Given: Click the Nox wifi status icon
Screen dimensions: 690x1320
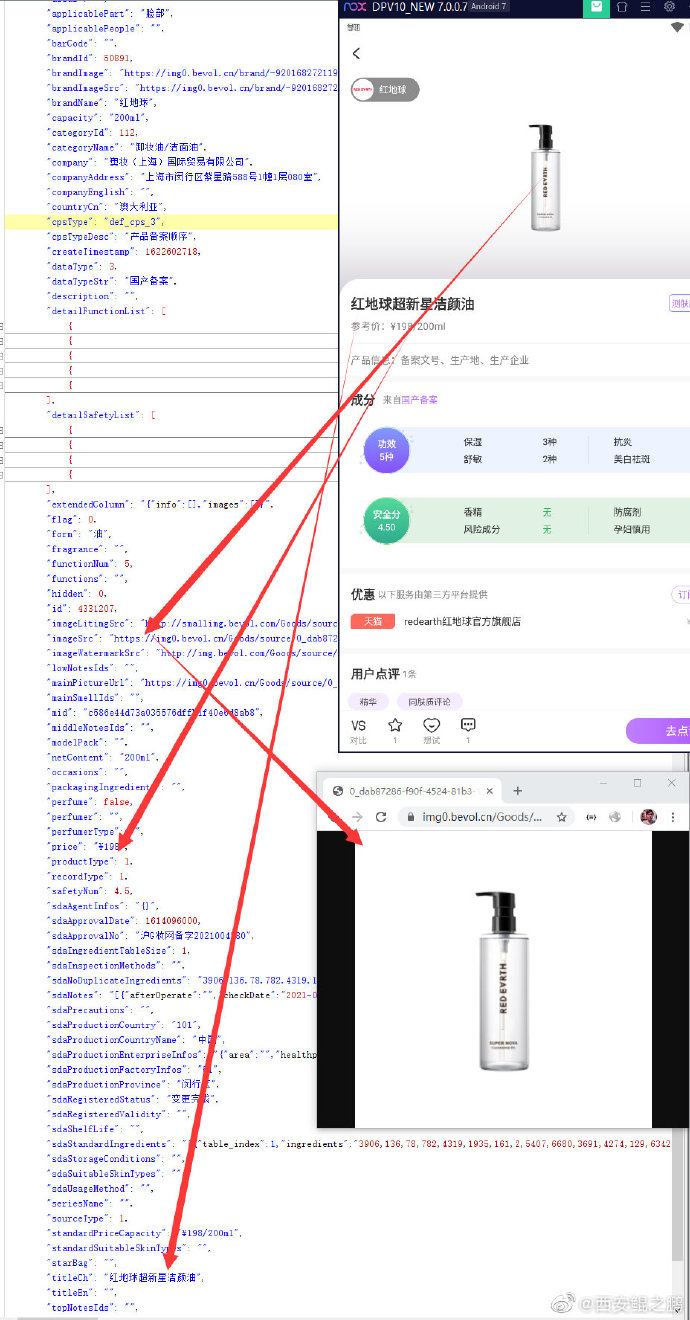Looking at the screenshot, I should (x=677, y=27).
